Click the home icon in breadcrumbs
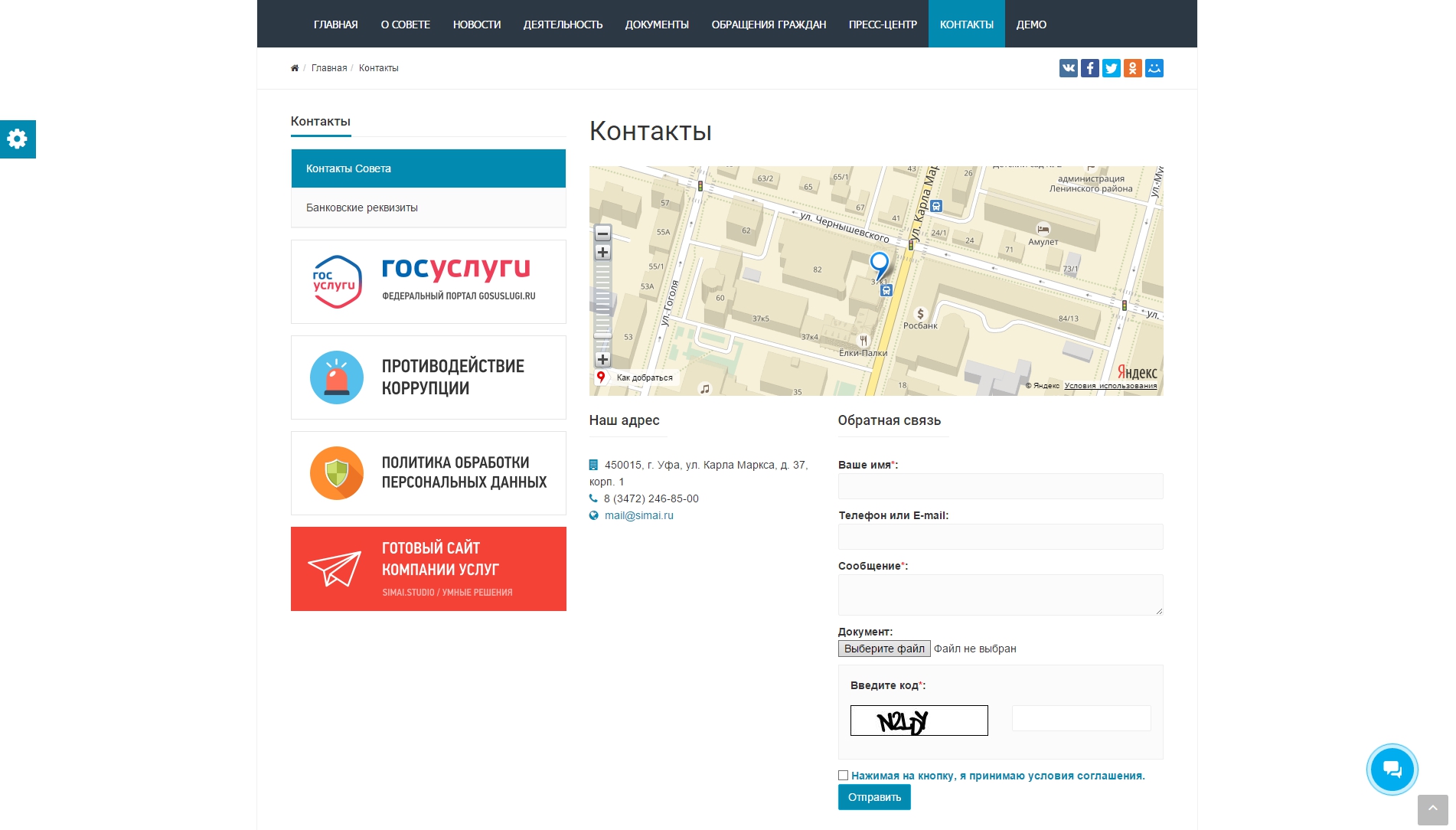 coord(295,68)
